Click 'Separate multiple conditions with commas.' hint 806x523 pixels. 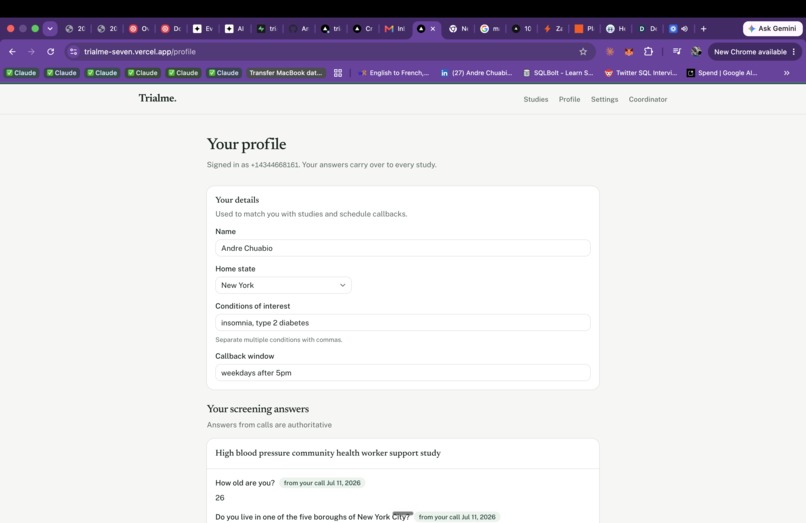pos(279,339)
